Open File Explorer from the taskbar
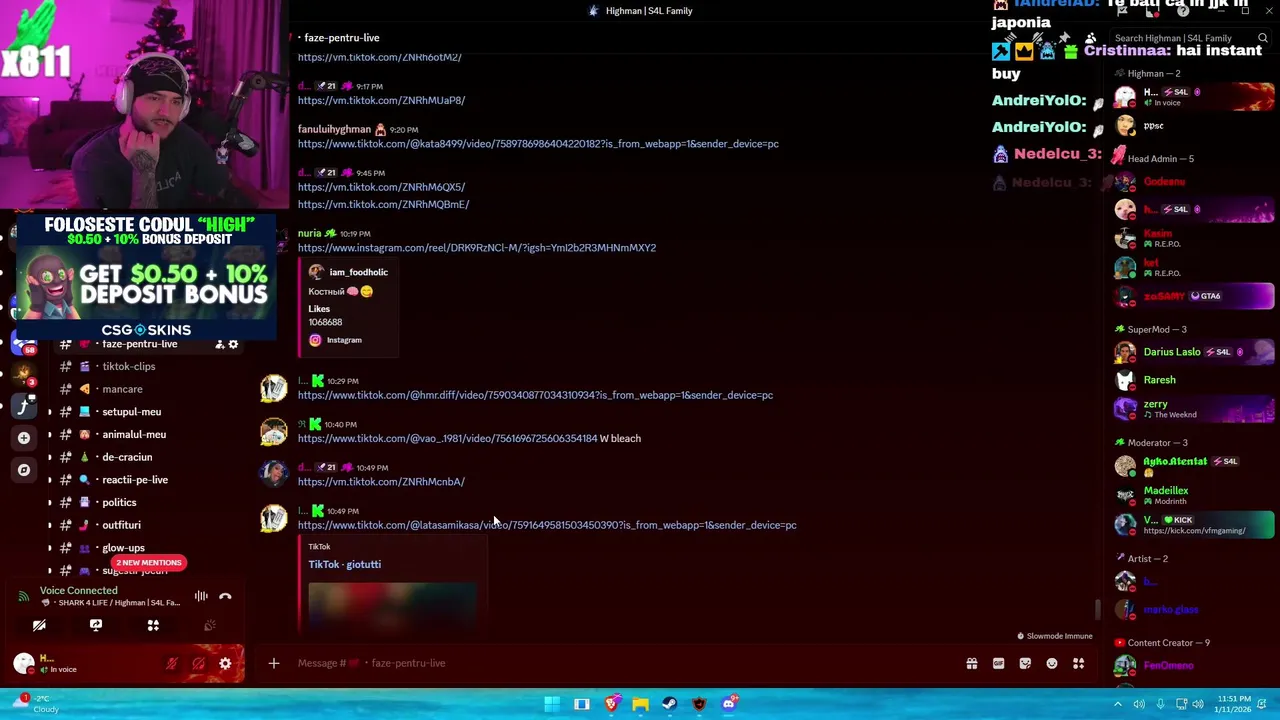Screen dimensions: 1280x720 640,704
